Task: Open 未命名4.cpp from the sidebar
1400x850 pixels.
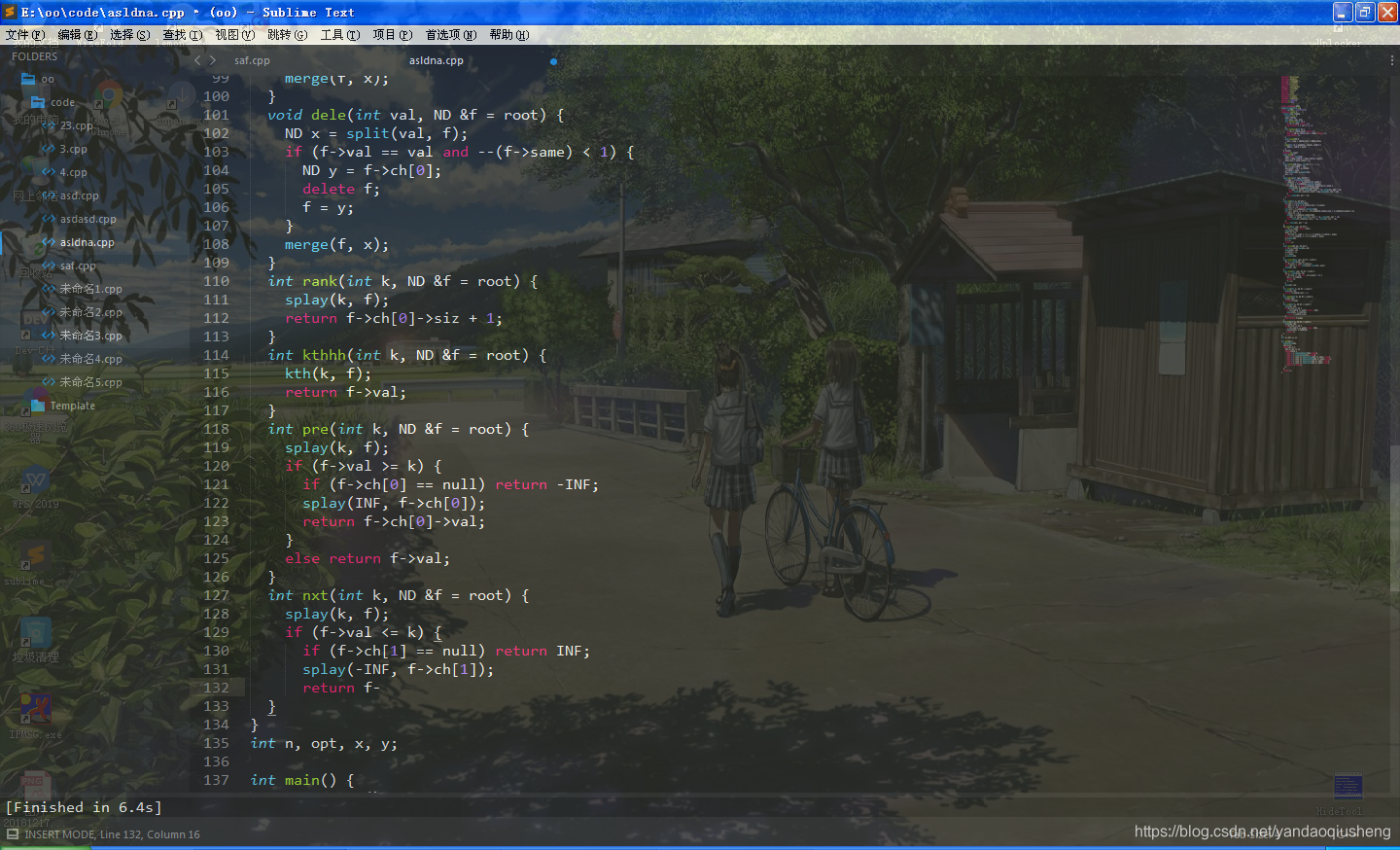Action: (x=90, y=359)
